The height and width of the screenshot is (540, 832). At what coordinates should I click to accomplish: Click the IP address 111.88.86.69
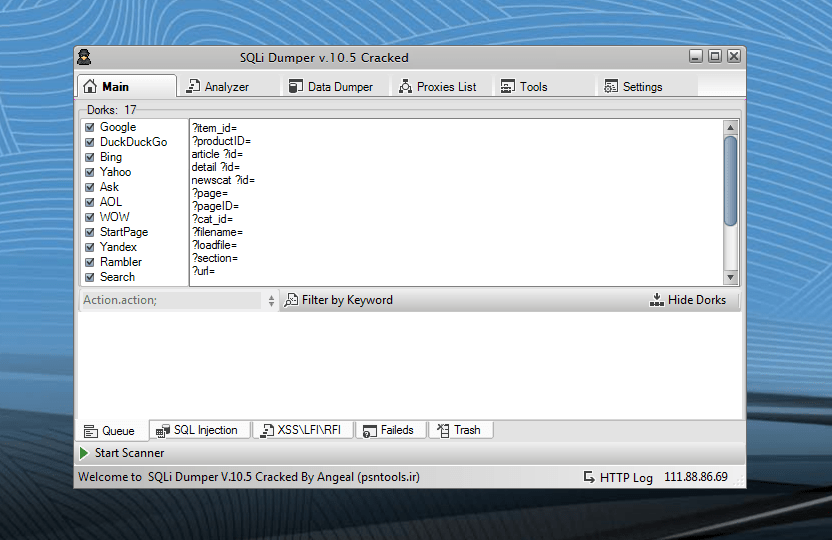pos(696,477)
